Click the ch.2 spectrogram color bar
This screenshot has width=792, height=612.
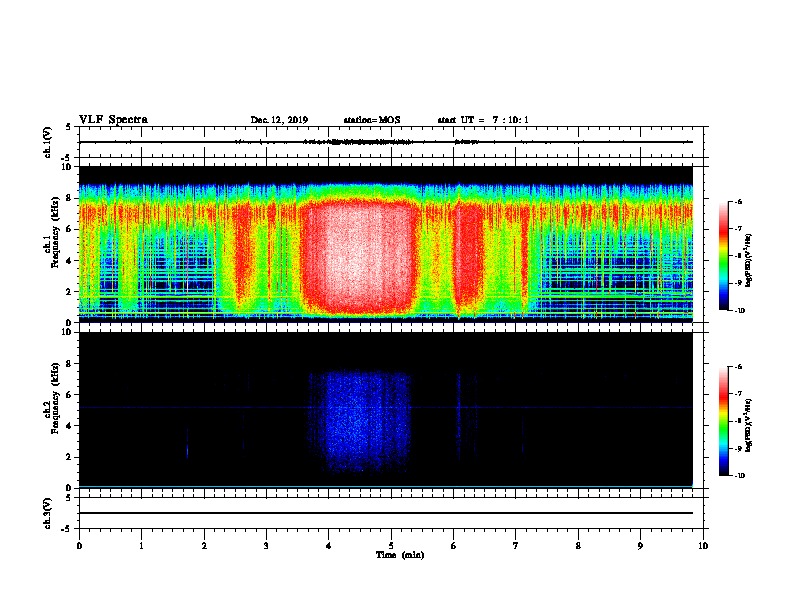[x=723, y=421]
